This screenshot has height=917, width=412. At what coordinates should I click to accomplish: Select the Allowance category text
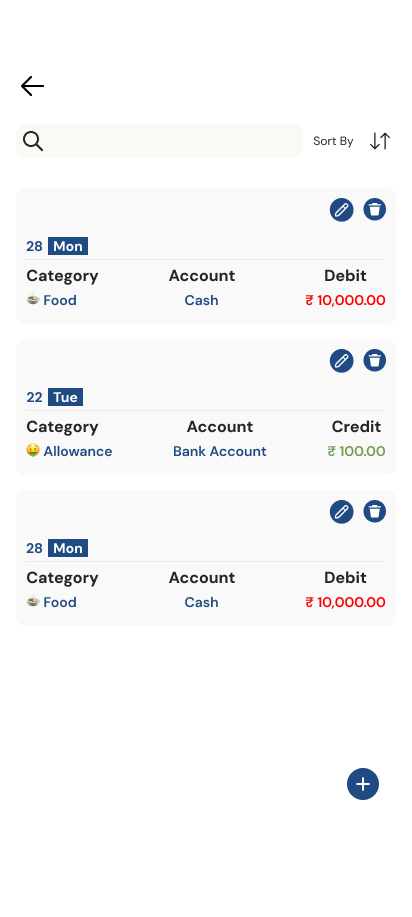coord(78,451)
